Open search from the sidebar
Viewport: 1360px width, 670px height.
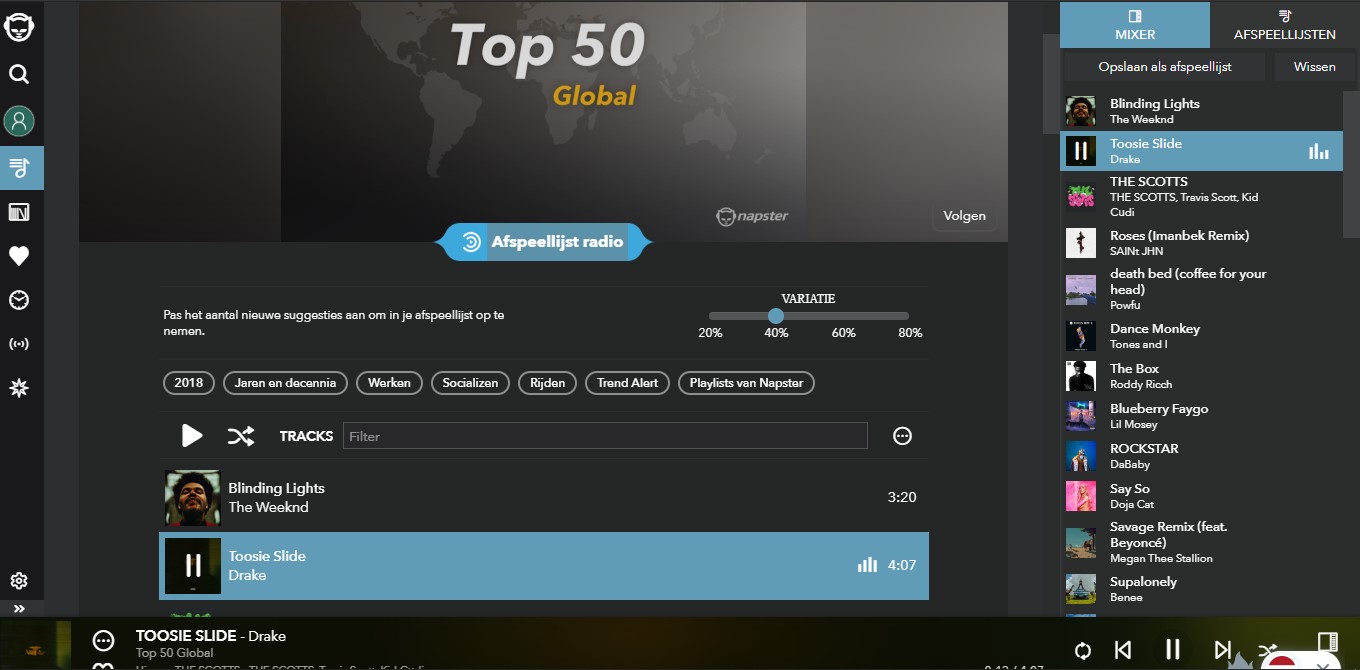click(19, 74)
